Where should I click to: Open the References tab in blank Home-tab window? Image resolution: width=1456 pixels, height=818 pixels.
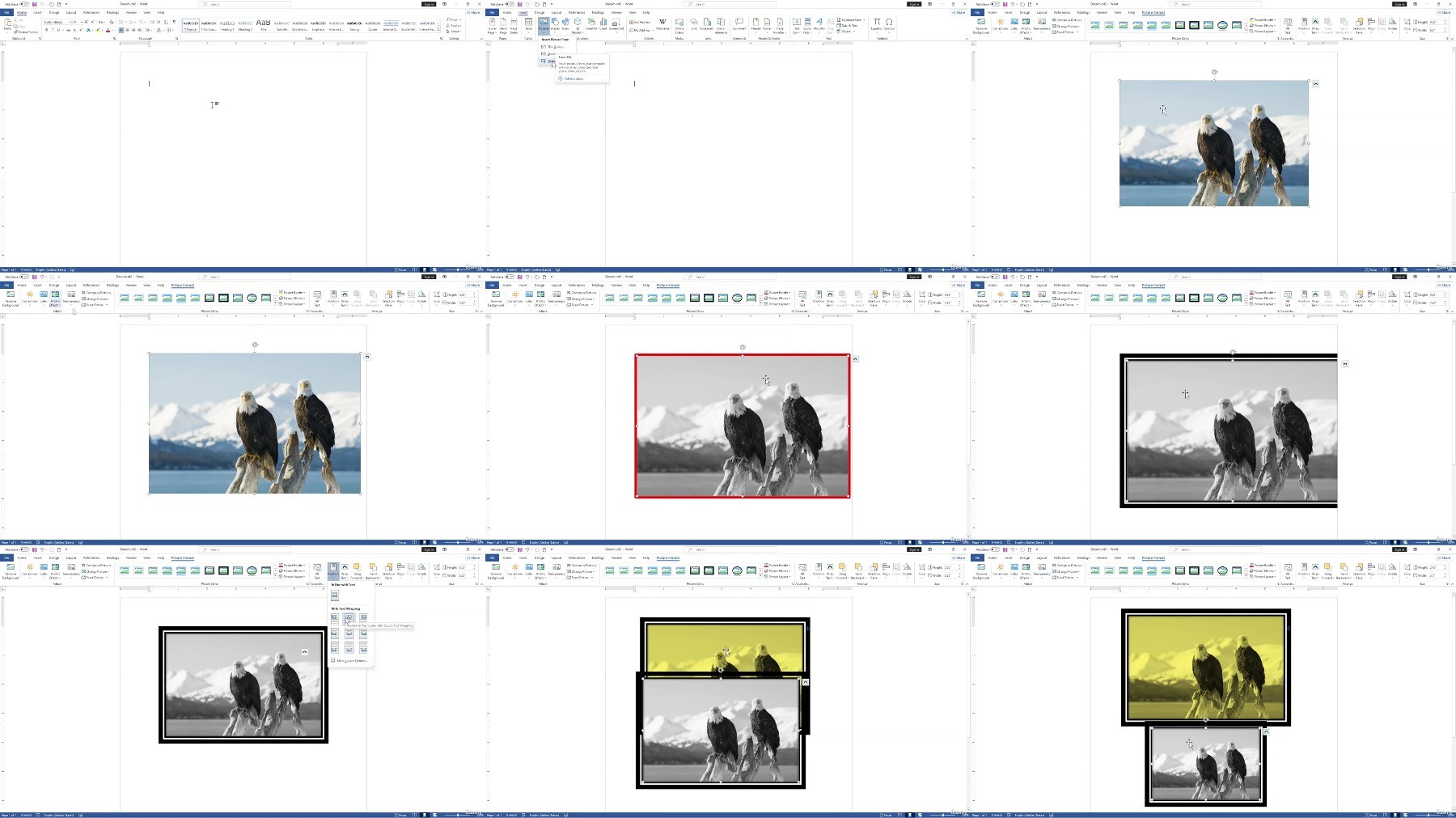click(91, 13)
